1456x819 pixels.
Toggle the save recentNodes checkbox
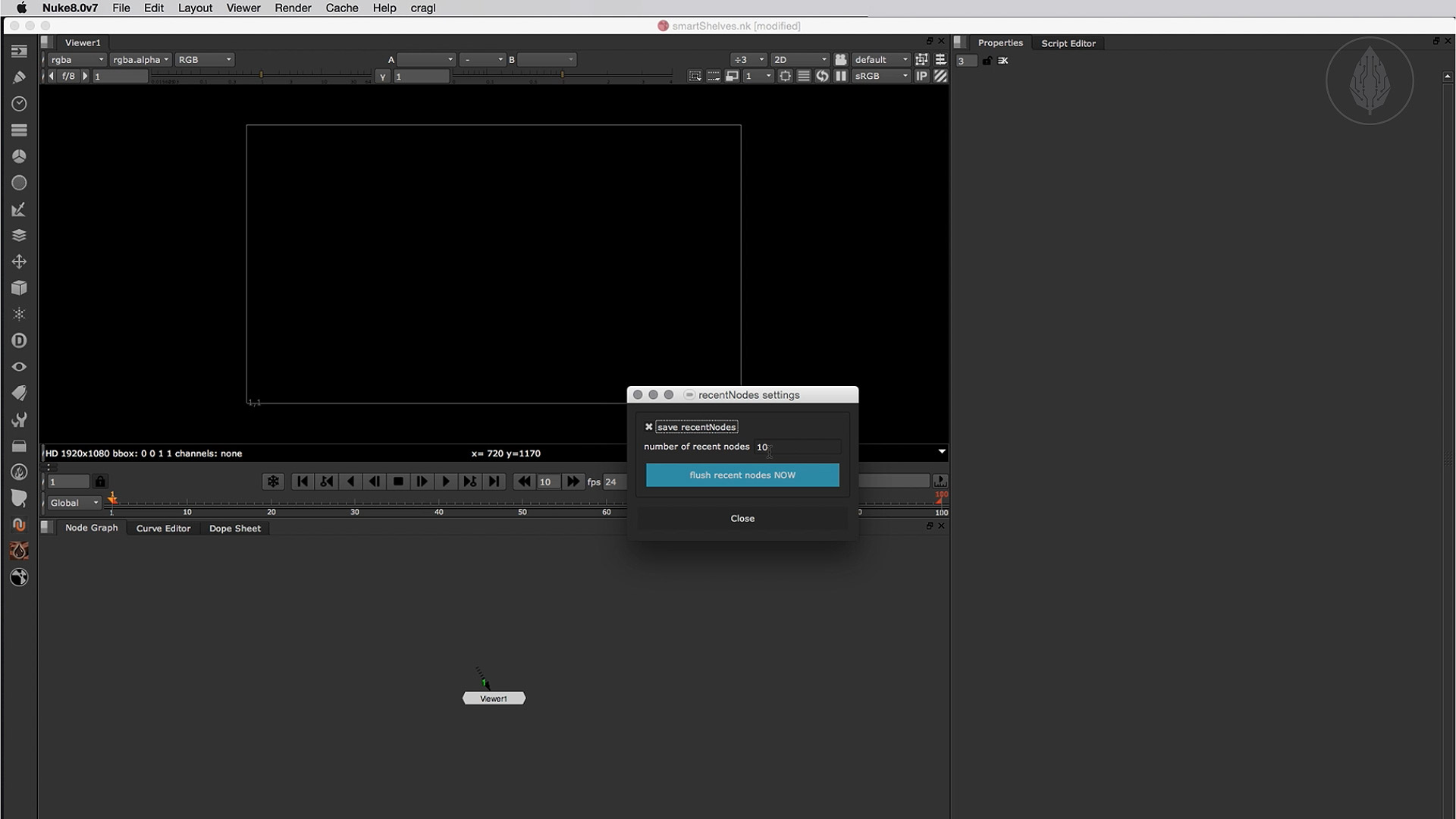pyautogui.click(x=649, y=427)
